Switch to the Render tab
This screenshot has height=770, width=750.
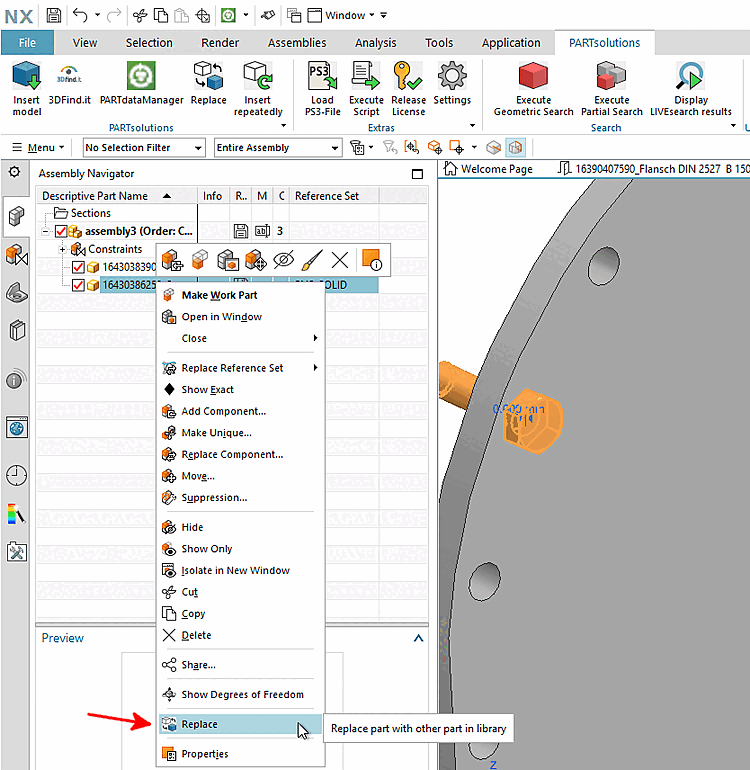(220, 43)
